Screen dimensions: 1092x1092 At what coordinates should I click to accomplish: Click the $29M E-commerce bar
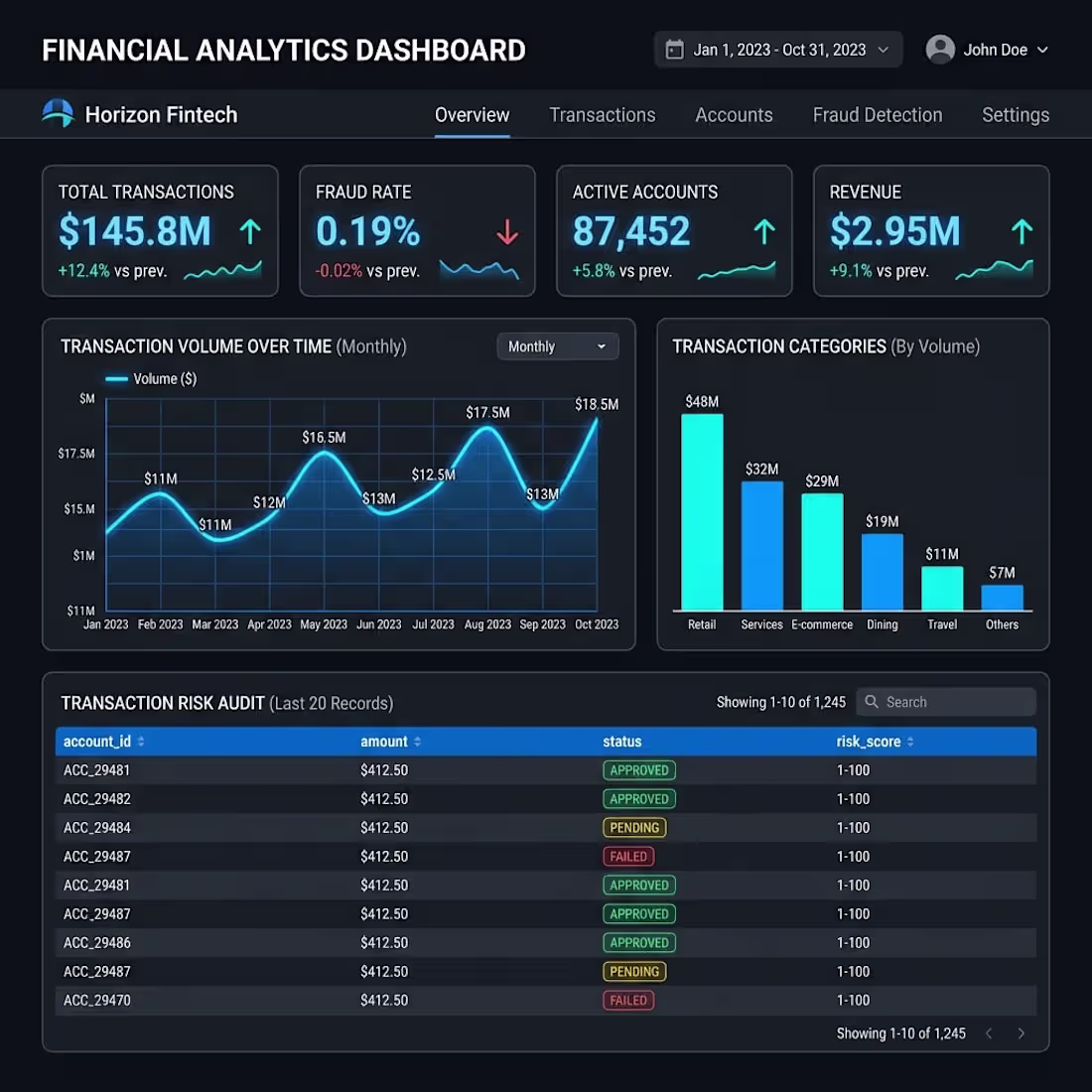[822, 552]
